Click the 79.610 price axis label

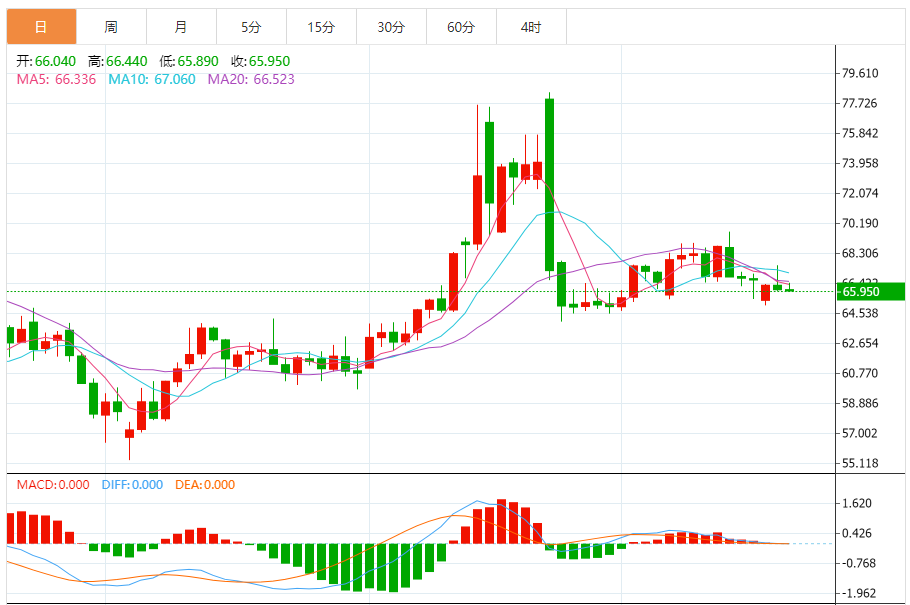[860, 73]
